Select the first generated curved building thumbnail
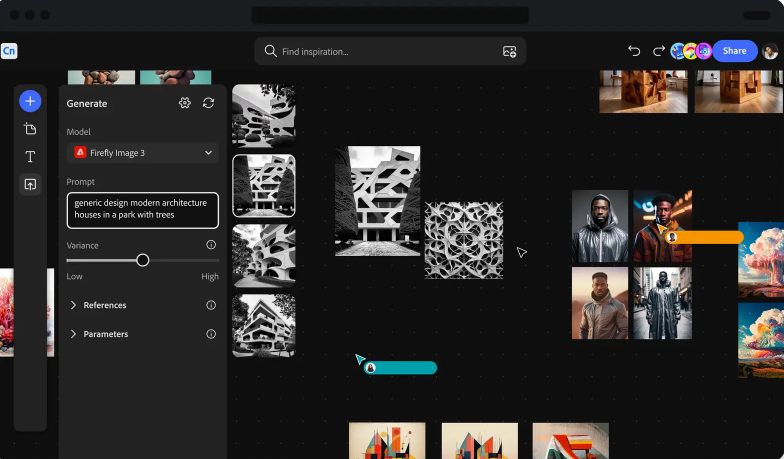The width and height of the screenshot is (784, 459). click(x=264, y=116)
